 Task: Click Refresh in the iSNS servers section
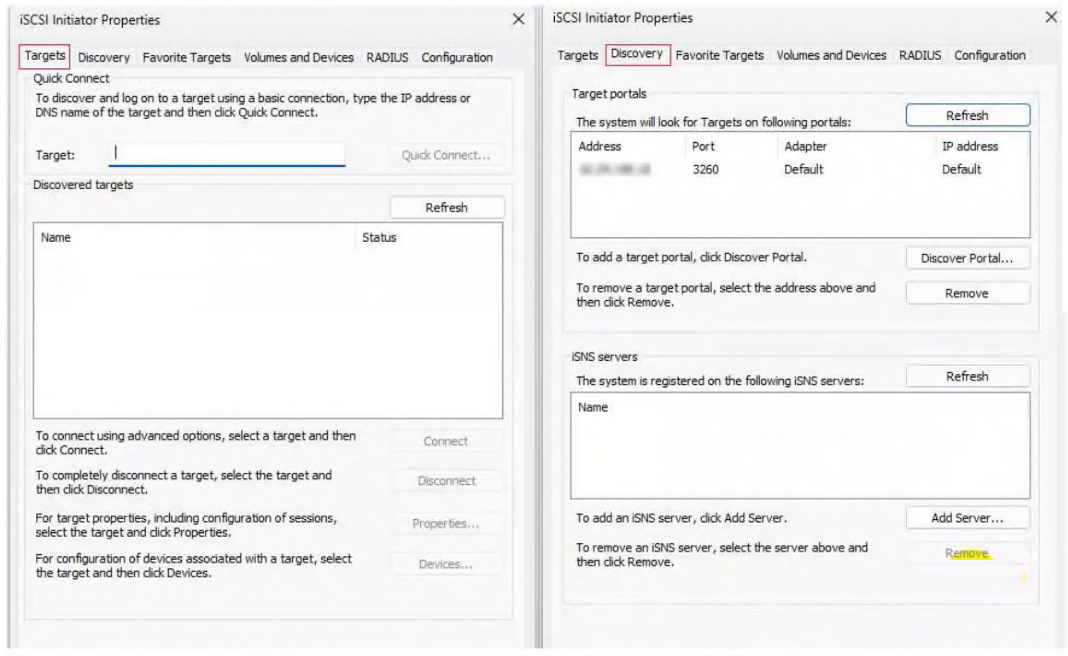(966, 377)
